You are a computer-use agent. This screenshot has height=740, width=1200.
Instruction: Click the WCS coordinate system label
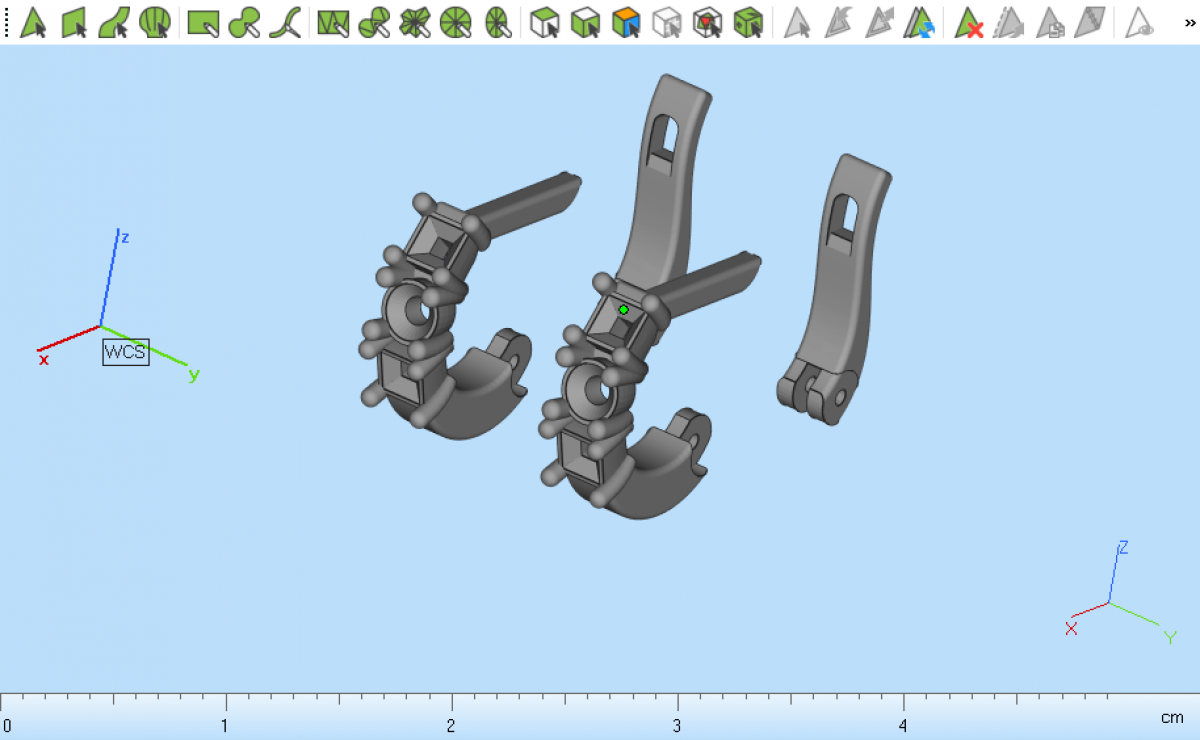pyautogui.click(x=125, y=352)
